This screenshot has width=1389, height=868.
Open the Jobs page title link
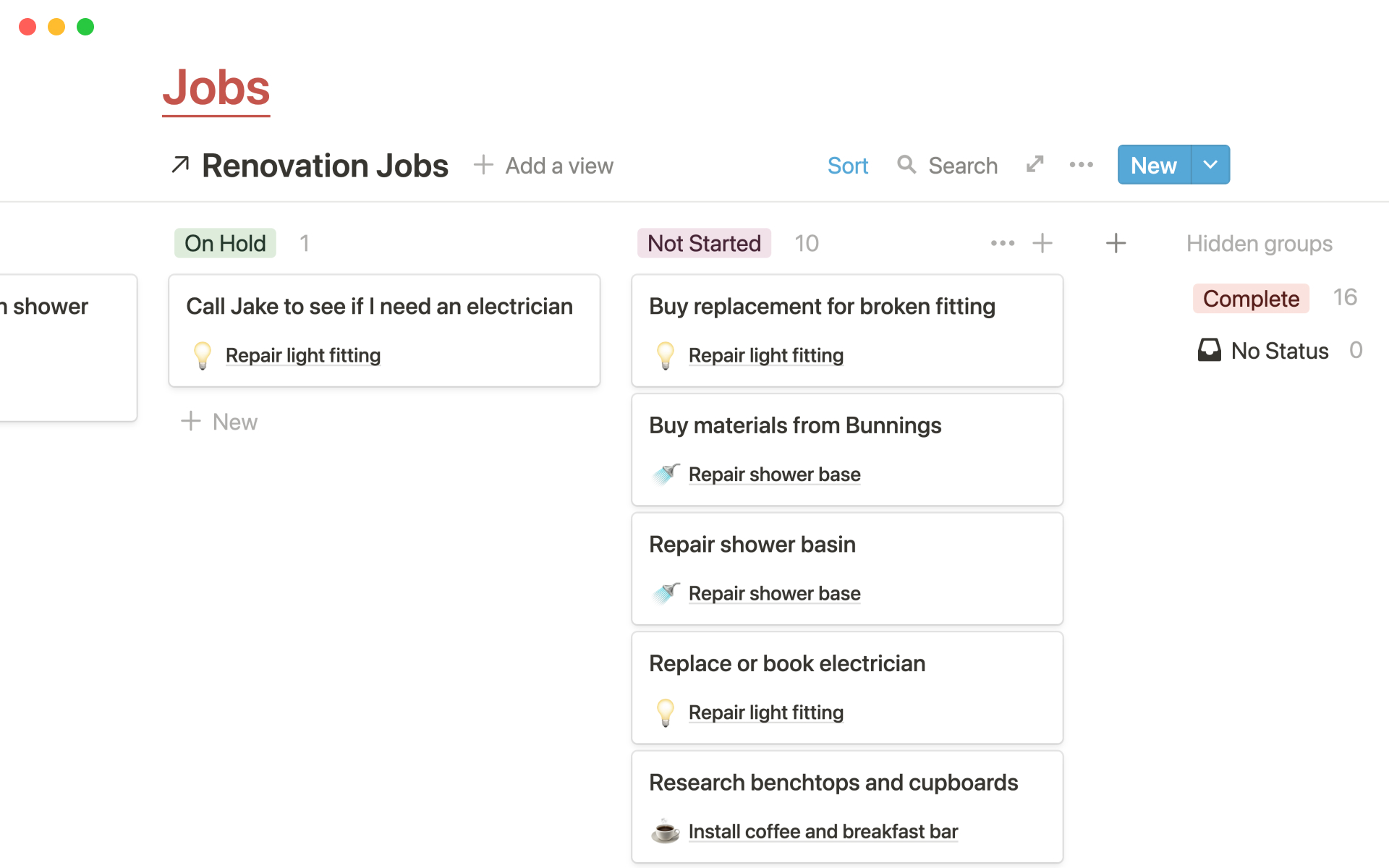pos(216,88)
